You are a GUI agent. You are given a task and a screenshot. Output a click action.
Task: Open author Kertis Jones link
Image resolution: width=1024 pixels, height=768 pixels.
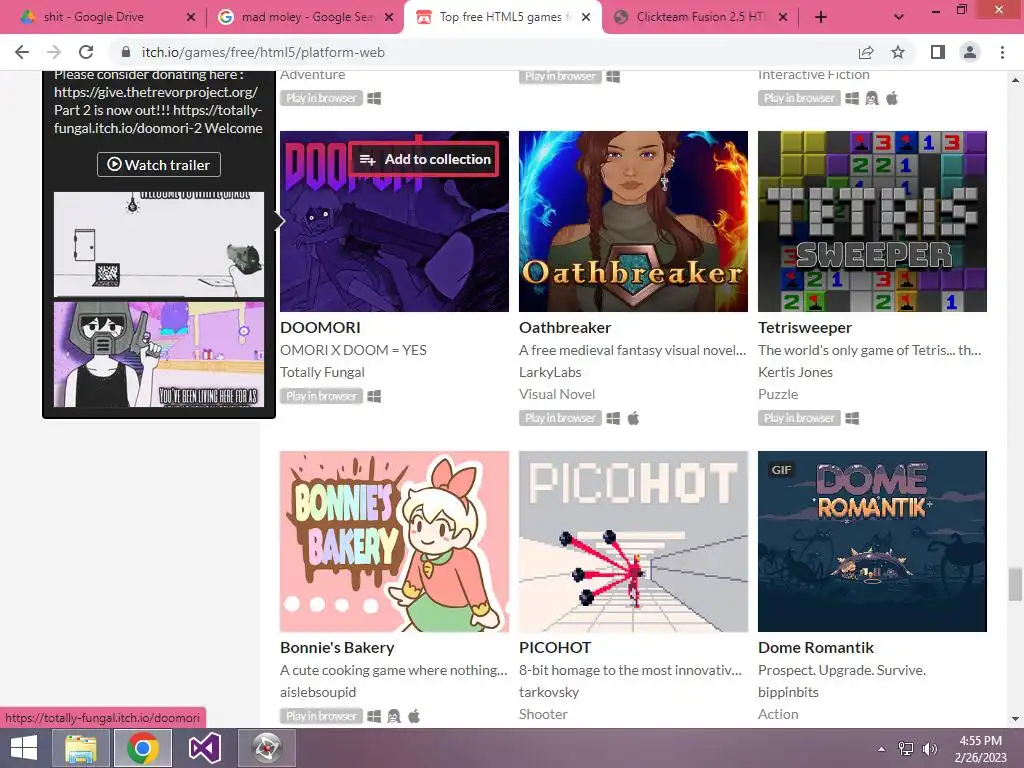795,372
